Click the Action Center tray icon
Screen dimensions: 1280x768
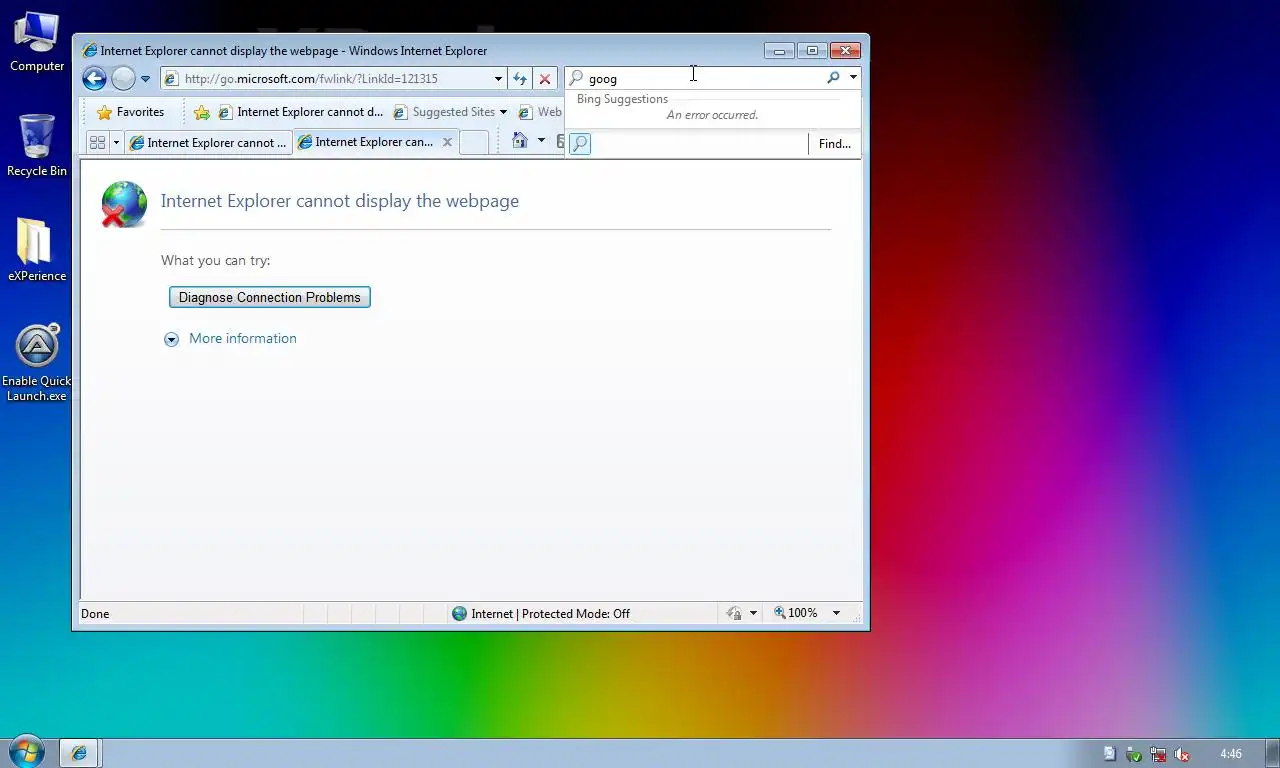click(x=1110, y=754)
